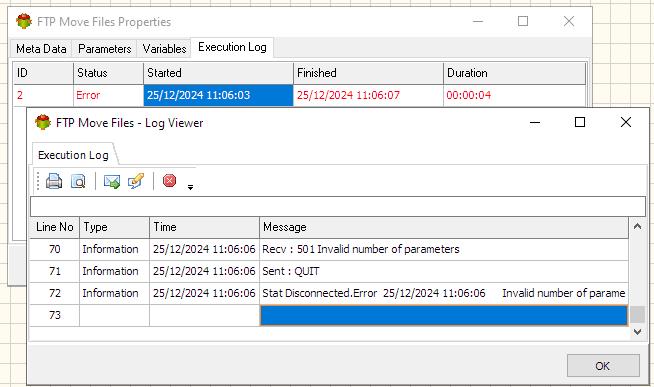The width and height of the screenshot is (654, 387).
Task: Click time cell of line 70
Action: [204, 249]
